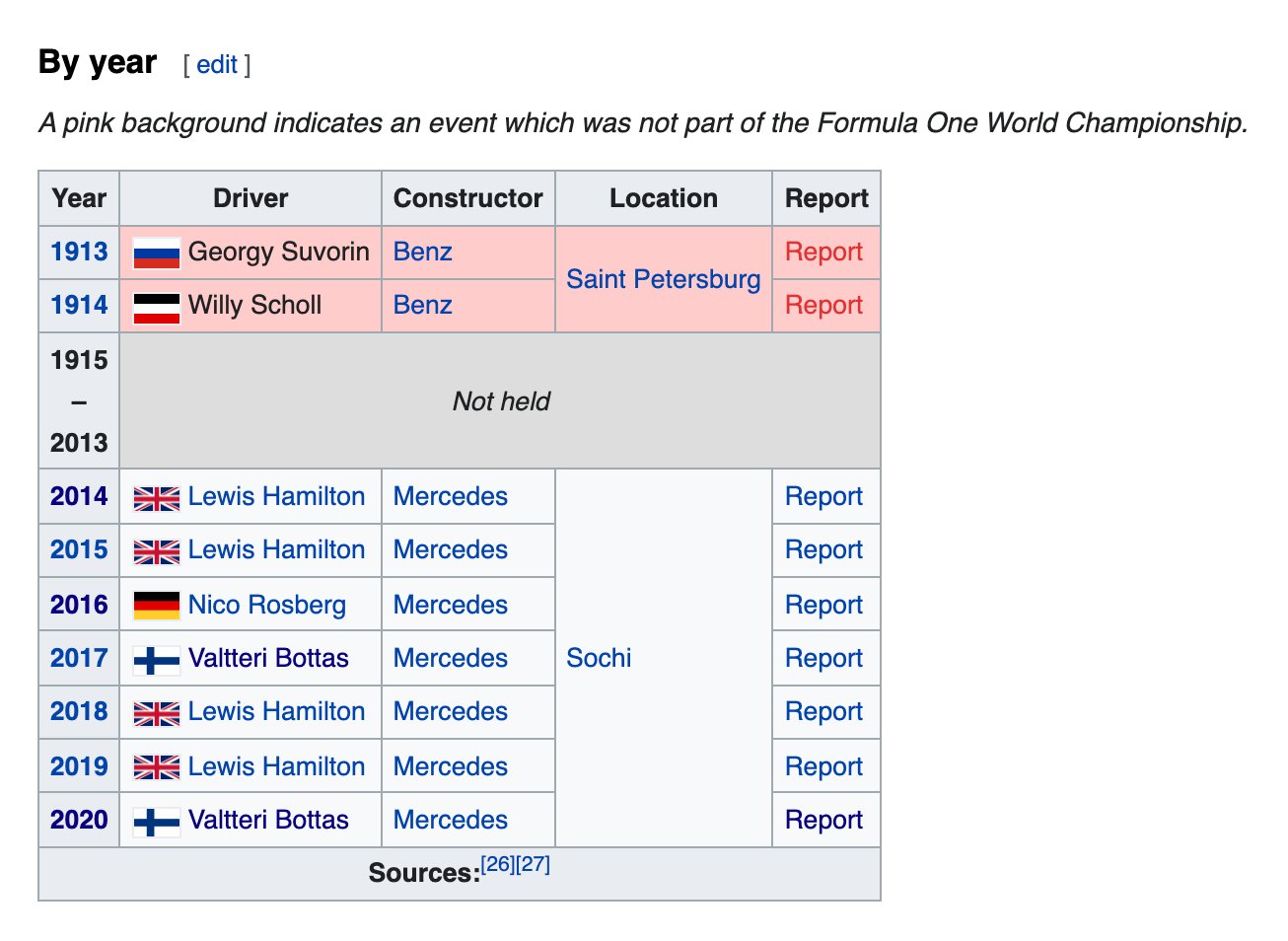Select the Willy Scholl driver name text

pyautogui.click(x=254, y=305)
